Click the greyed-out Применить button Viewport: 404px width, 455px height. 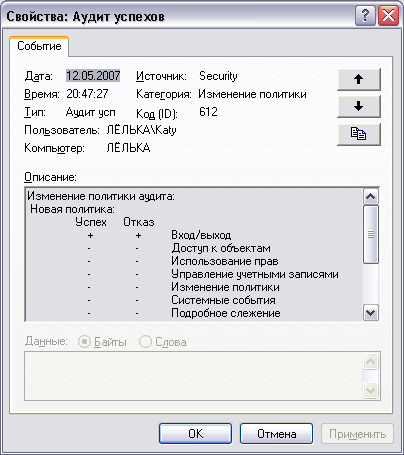click(x=357, y=434)
